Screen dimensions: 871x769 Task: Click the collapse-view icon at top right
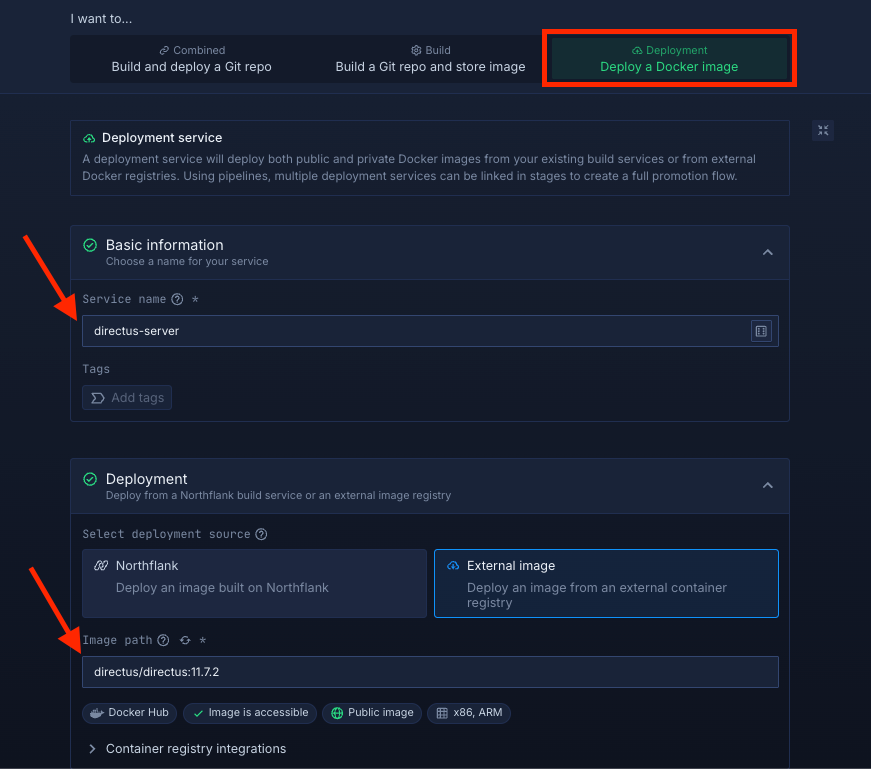point(822,130)
